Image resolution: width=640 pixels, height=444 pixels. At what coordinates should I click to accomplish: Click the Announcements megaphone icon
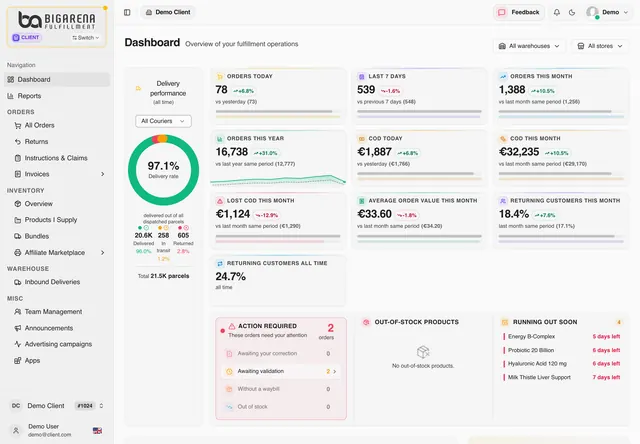[x=18, y=328]
